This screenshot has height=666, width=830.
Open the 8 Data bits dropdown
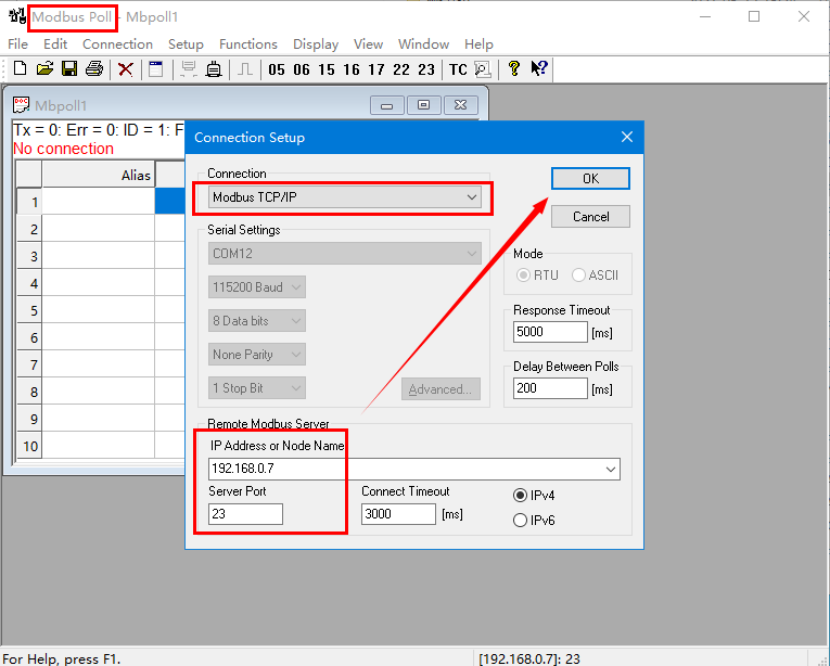coord(257,321)
